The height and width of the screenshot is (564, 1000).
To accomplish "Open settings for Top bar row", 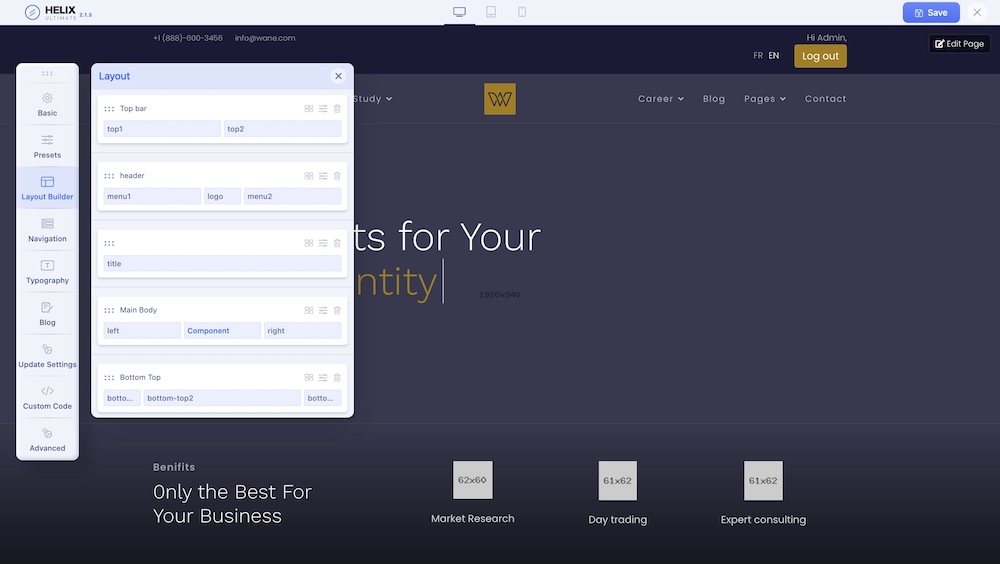I will click(x=323, y=108).
